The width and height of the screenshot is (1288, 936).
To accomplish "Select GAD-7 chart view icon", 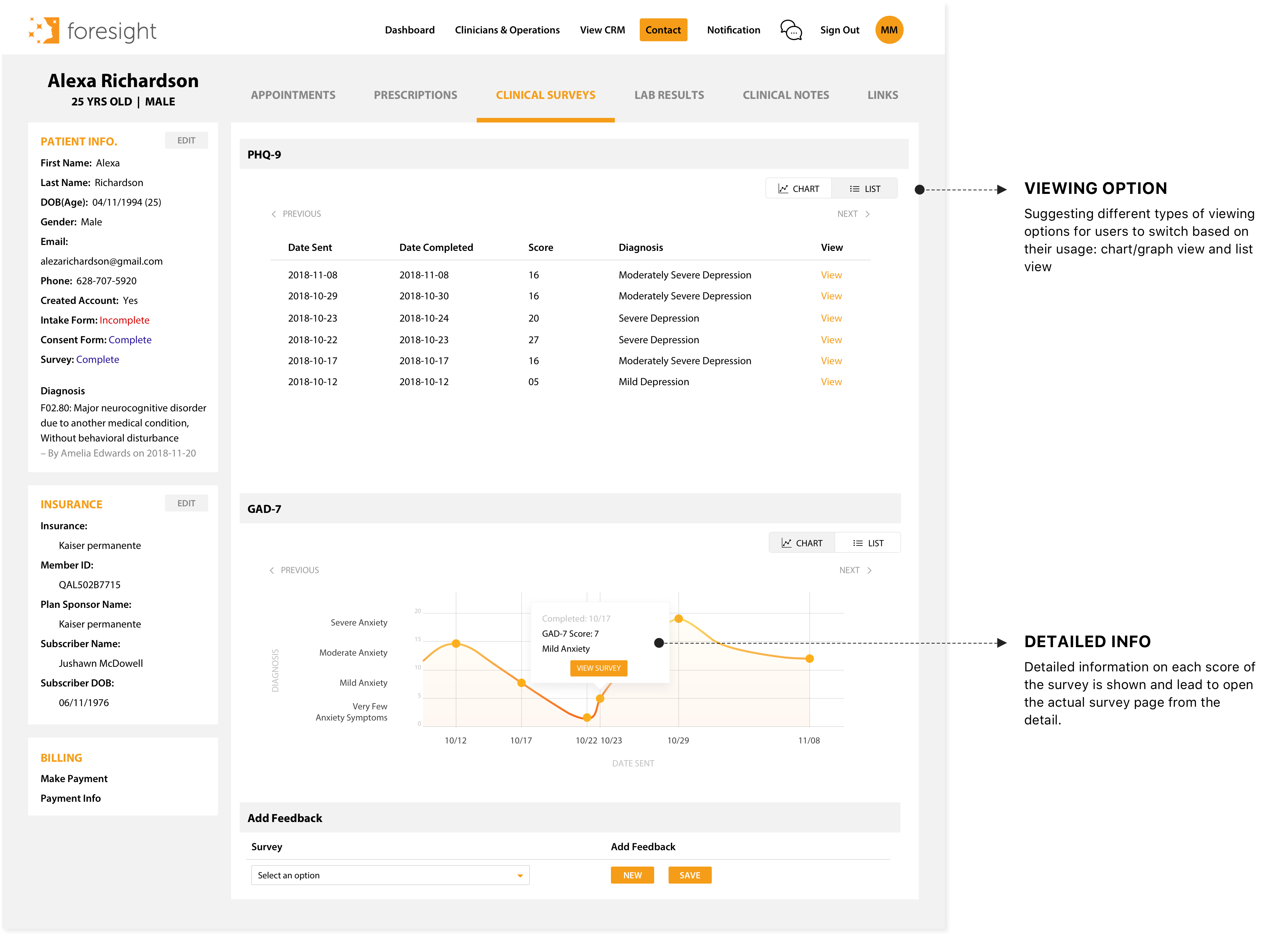I will [x=786, y=543].
